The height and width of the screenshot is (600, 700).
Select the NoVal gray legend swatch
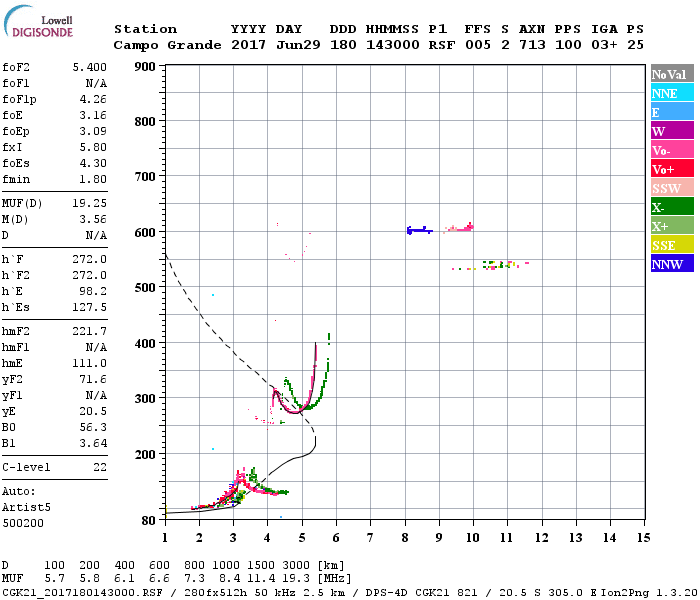[672, 74]
